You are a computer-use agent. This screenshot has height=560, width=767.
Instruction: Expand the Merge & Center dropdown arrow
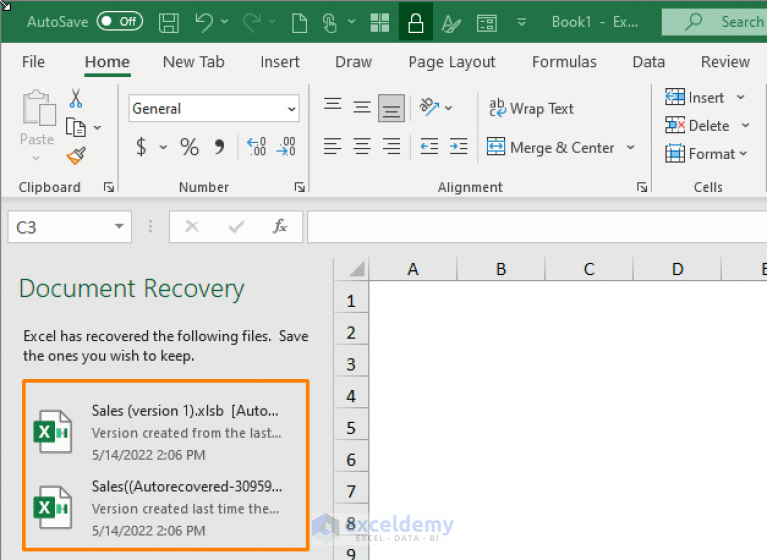(x=631, y=147)
